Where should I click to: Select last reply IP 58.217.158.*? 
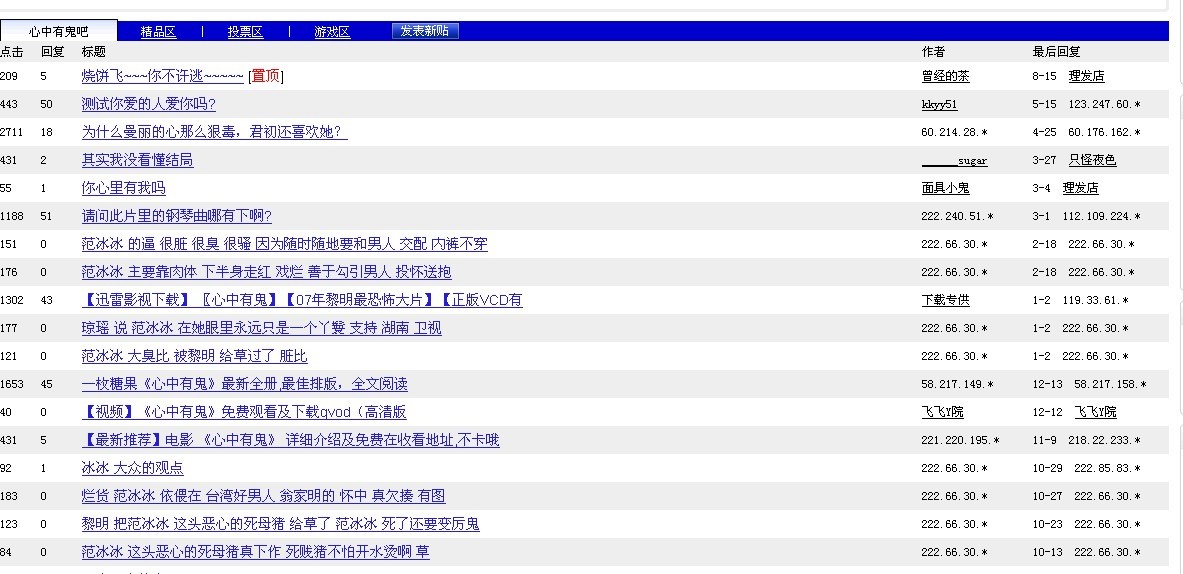1111,384
